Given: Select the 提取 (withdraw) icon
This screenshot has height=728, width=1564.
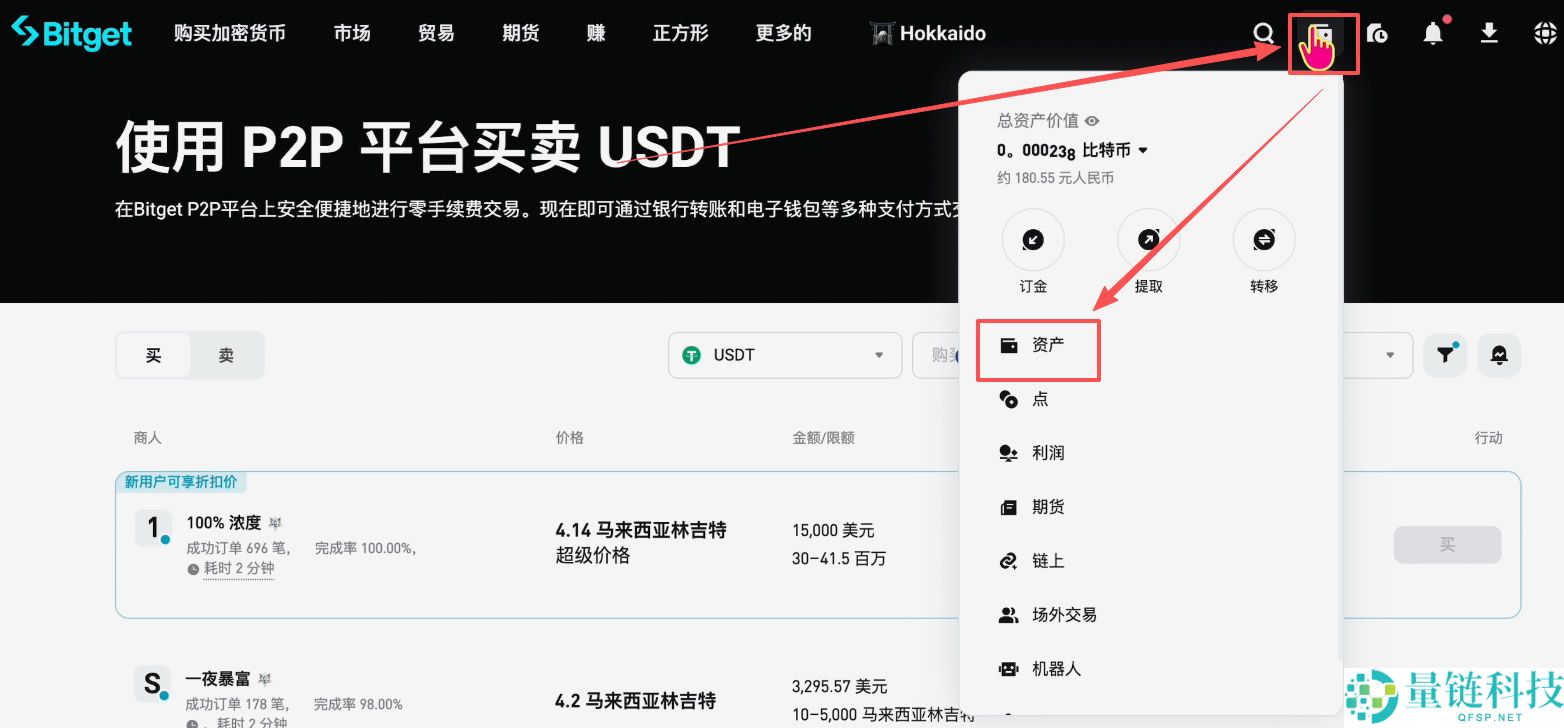Looking at the screenshot, I should (x=1148, y=240).
